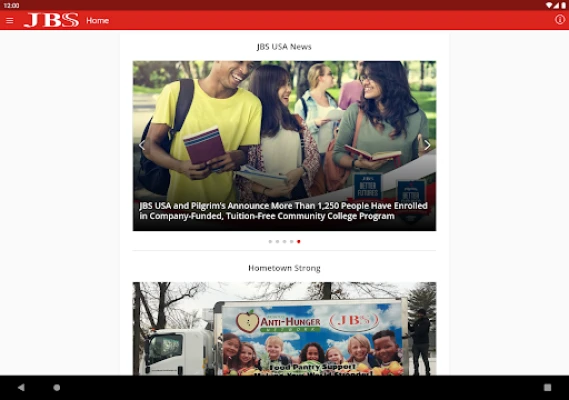Select the third carousel dot indicator
569x400 pixels.
pyautogui.click(x=284, y=241)
